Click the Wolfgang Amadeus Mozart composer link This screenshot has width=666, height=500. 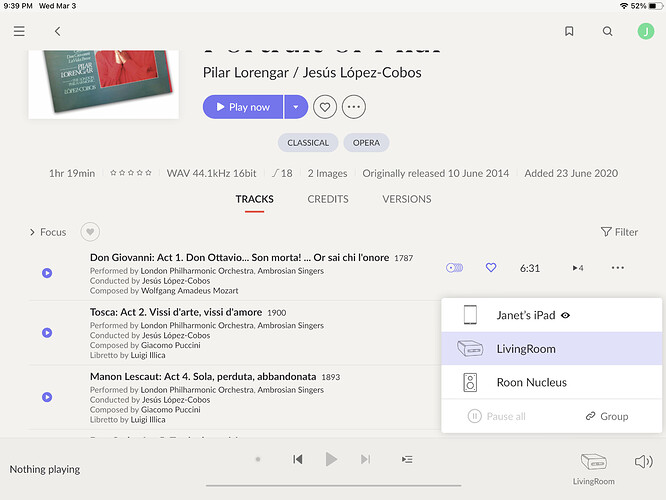[189, 291]
